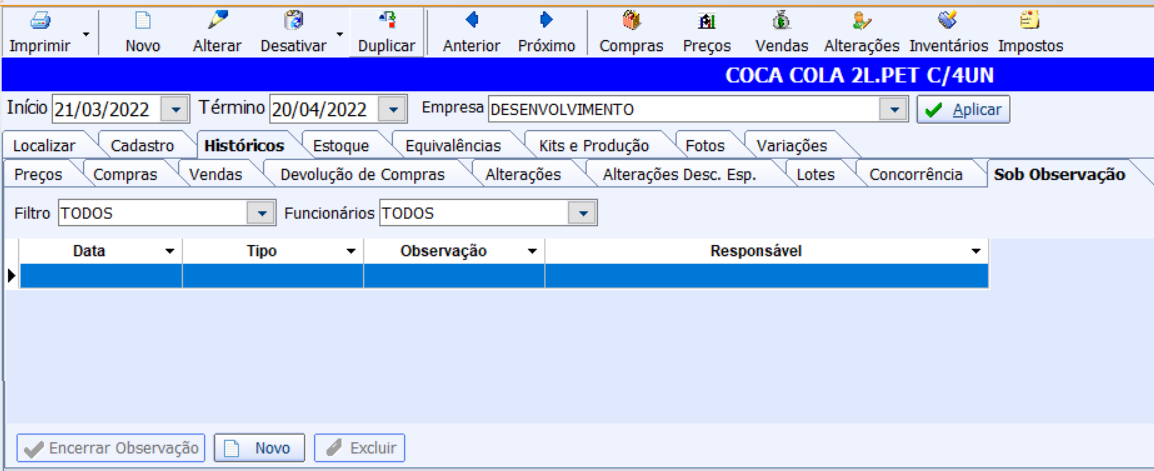
Task: Open Preços toolbar icon
Action: 707,20
